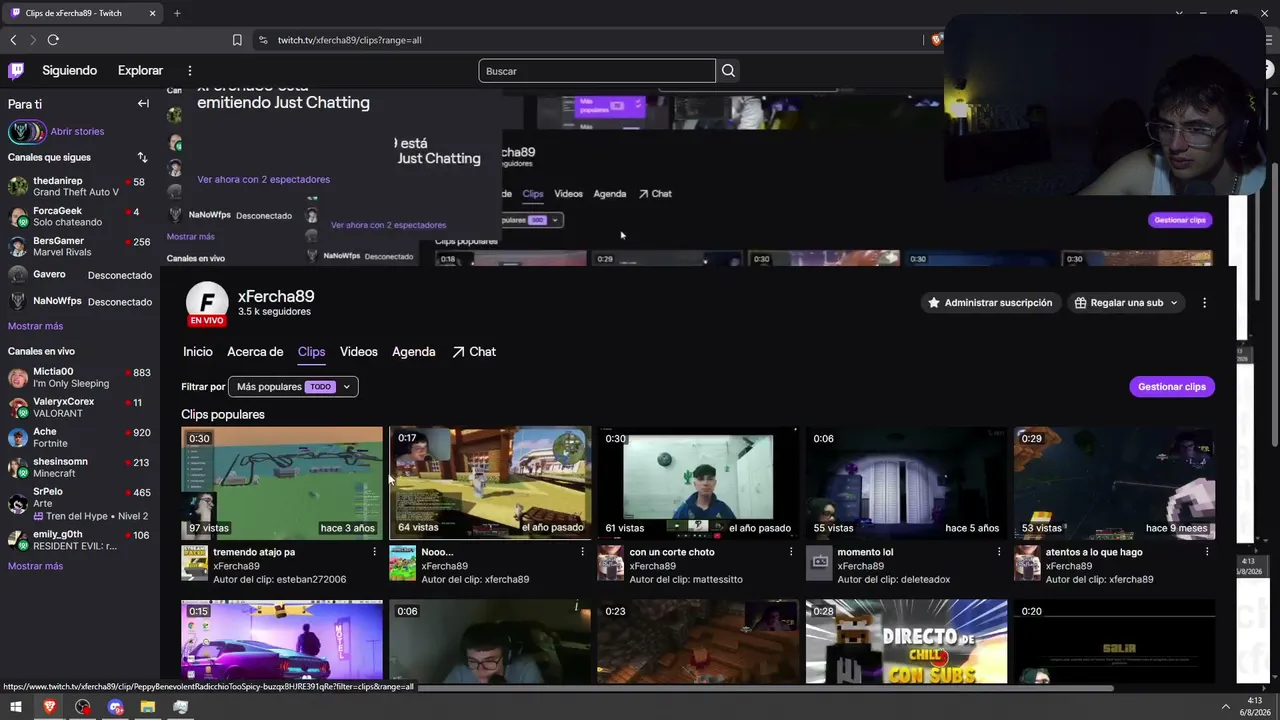Viewport: 1280px width, 720px height.
Task: Switch to the Inicio tab
Action: (198, 352)
